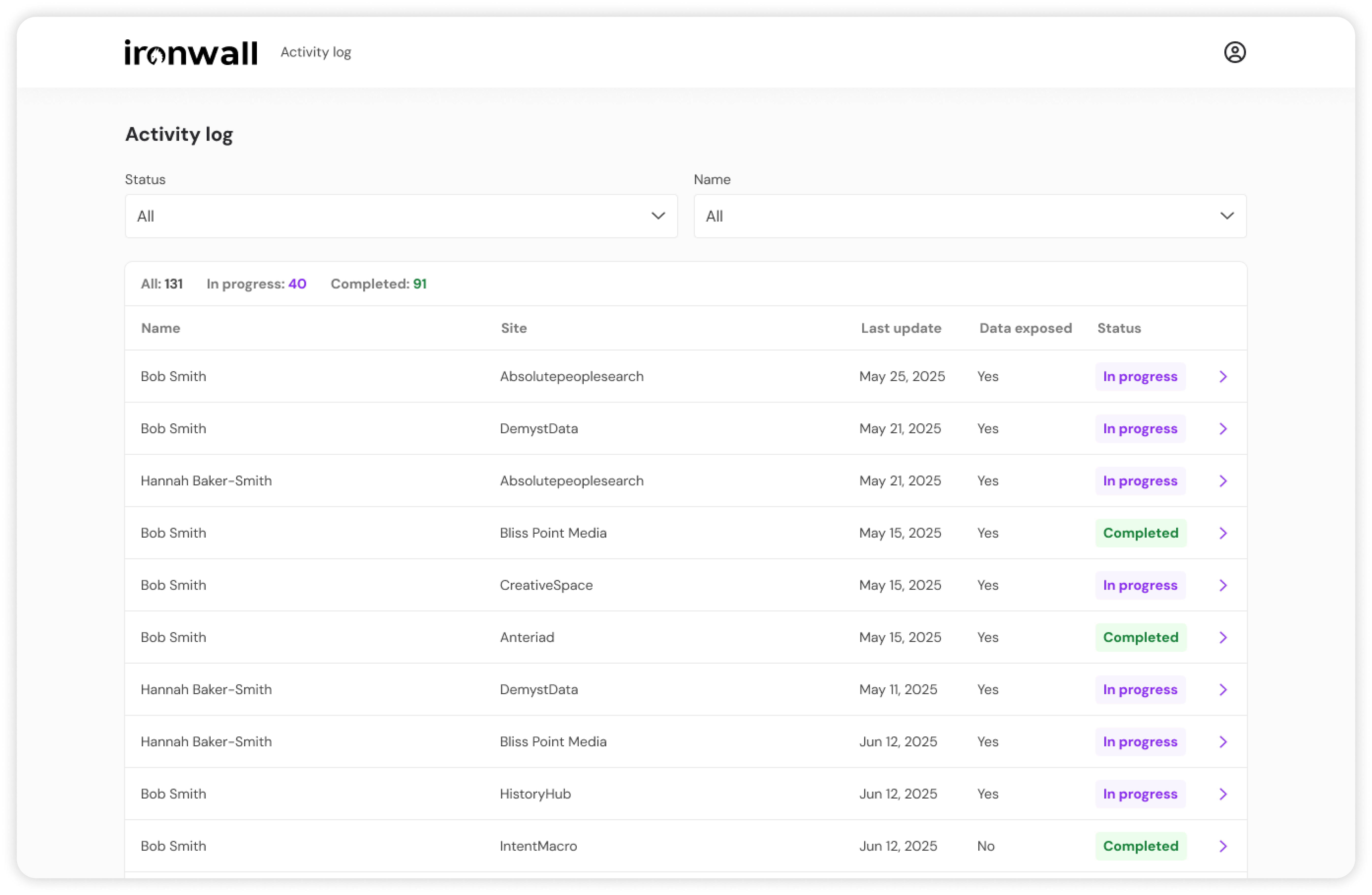Filter by Completed: 91 count

coord(379,284)
